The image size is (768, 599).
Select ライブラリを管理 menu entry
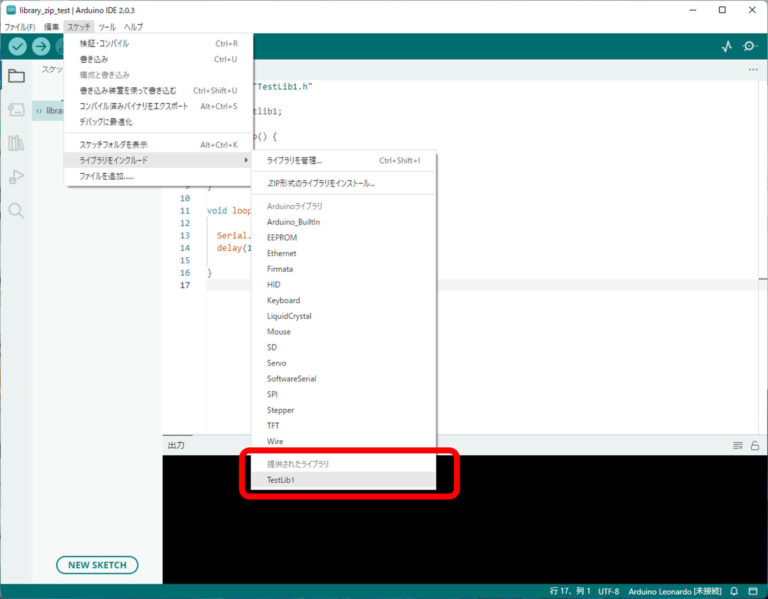(x=294, y=160)
